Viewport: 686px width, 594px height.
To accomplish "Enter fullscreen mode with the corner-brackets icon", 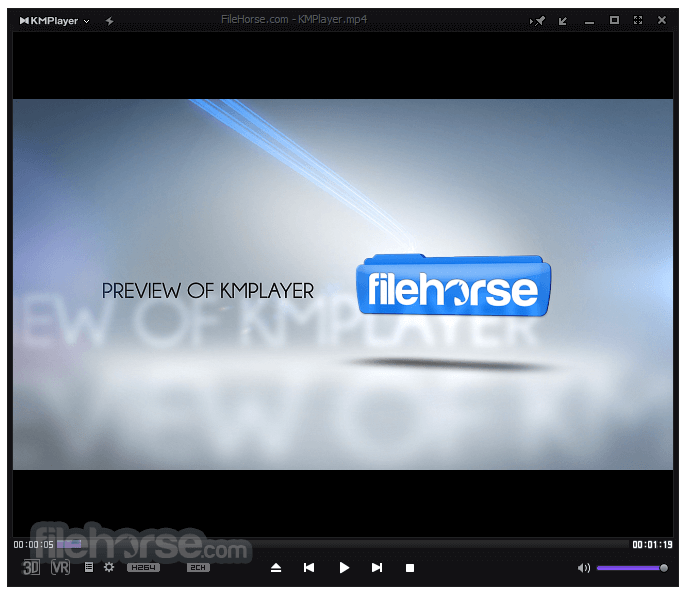I will 638,20.
